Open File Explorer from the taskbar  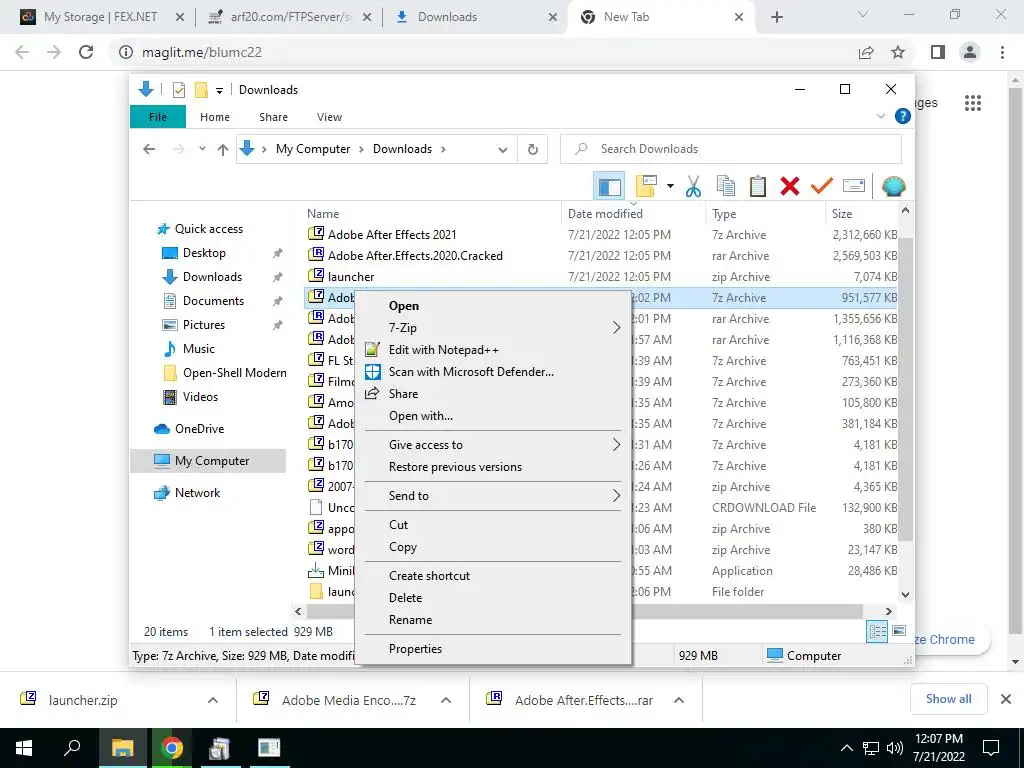click(x=122, y=748)
